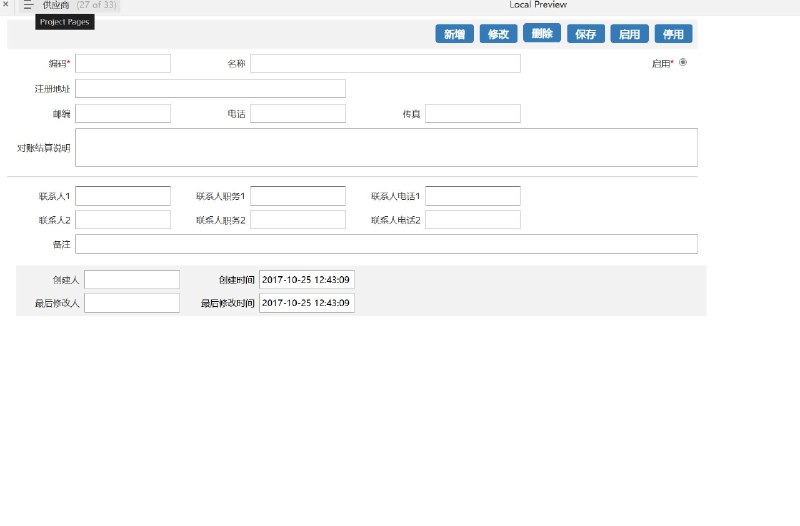Click the 保存 button

(586, 34)
